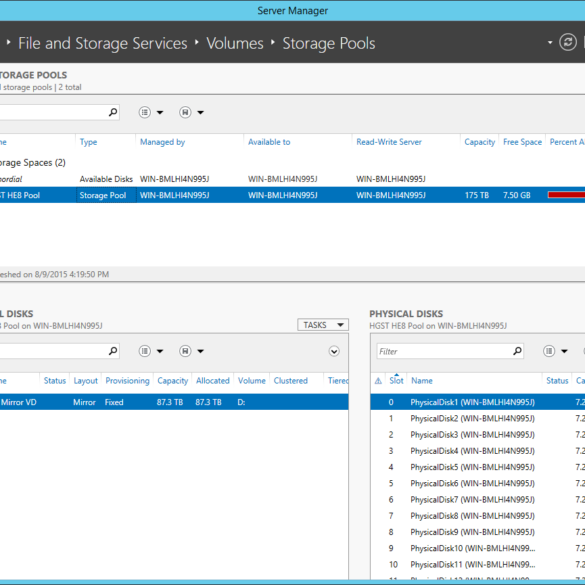Click red percent allocated bar of HE8 Pool

[x=566, y=195]
